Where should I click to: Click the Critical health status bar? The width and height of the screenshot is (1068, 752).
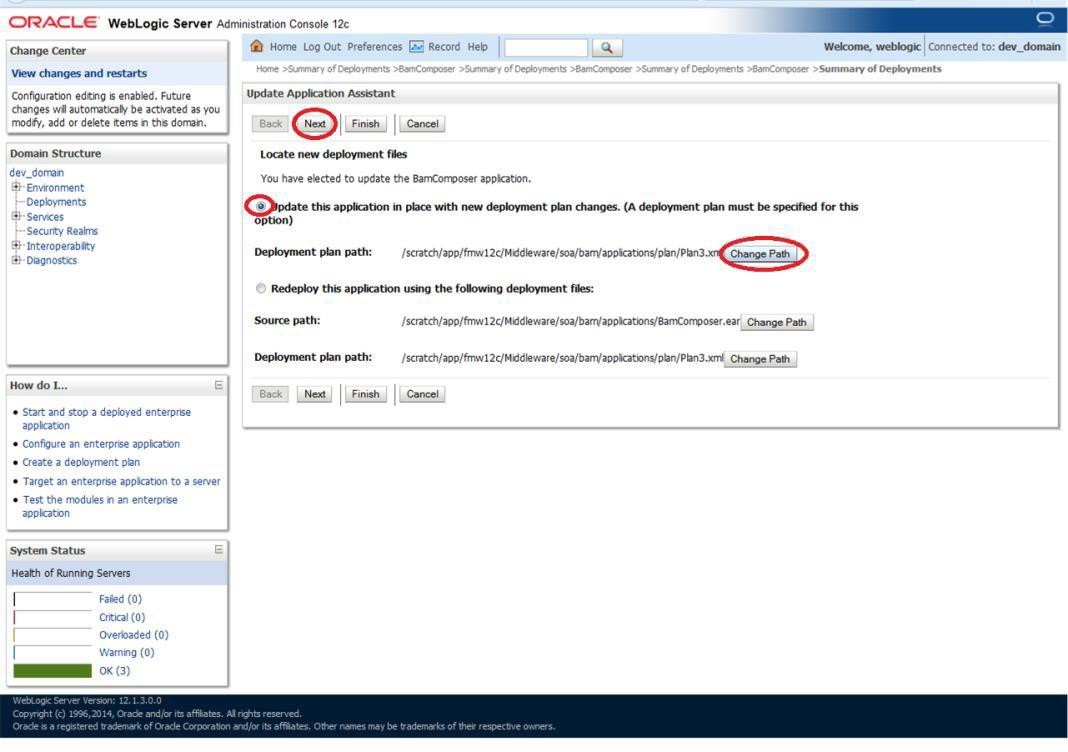pos(52,617)
